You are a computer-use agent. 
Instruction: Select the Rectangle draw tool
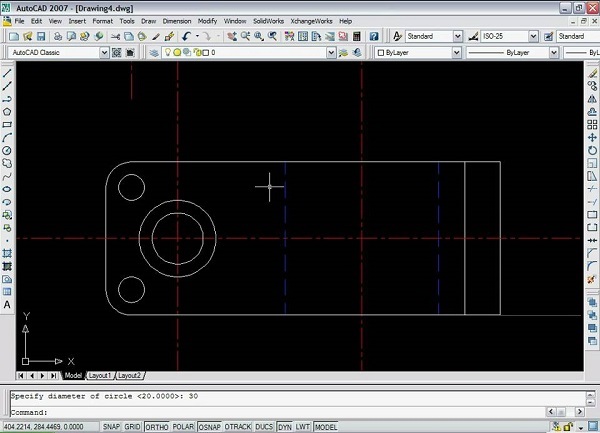click(7, 125)
